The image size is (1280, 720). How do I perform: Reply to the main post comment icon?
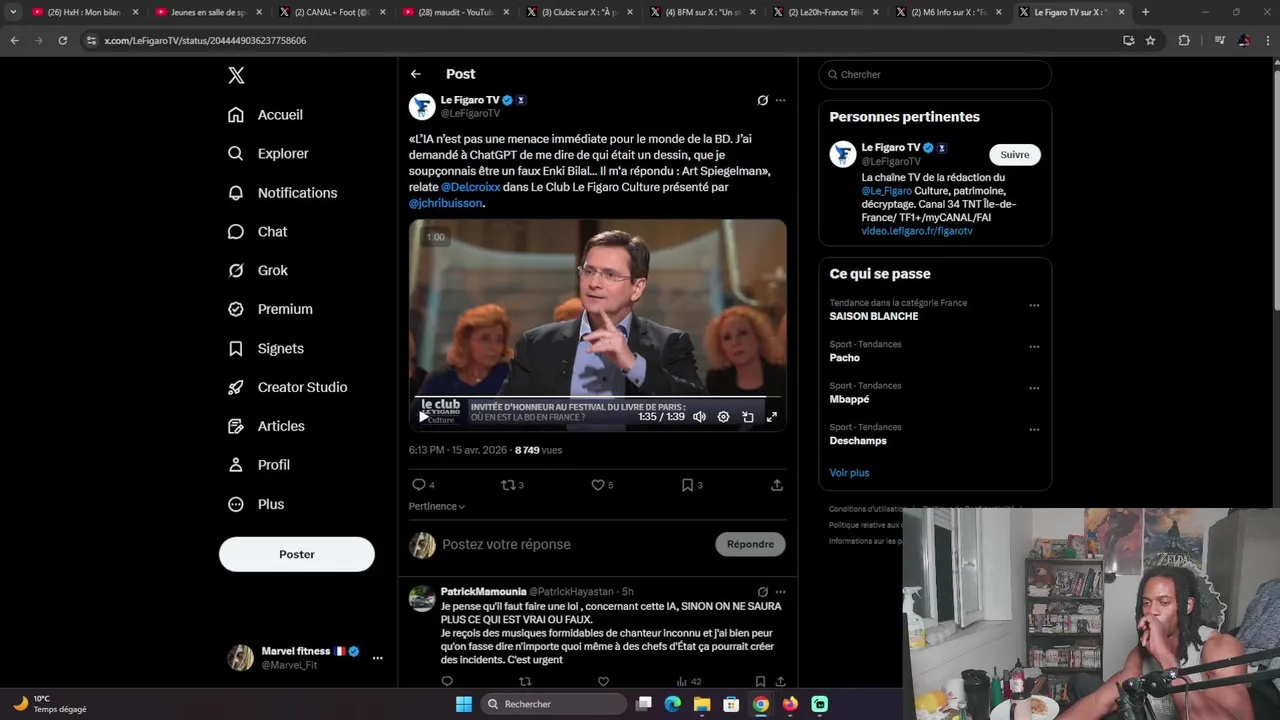[419, 485]
